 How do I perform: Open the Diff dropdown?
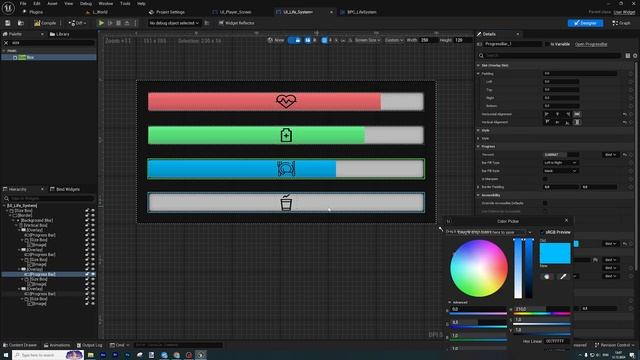(x=77, y=23)
